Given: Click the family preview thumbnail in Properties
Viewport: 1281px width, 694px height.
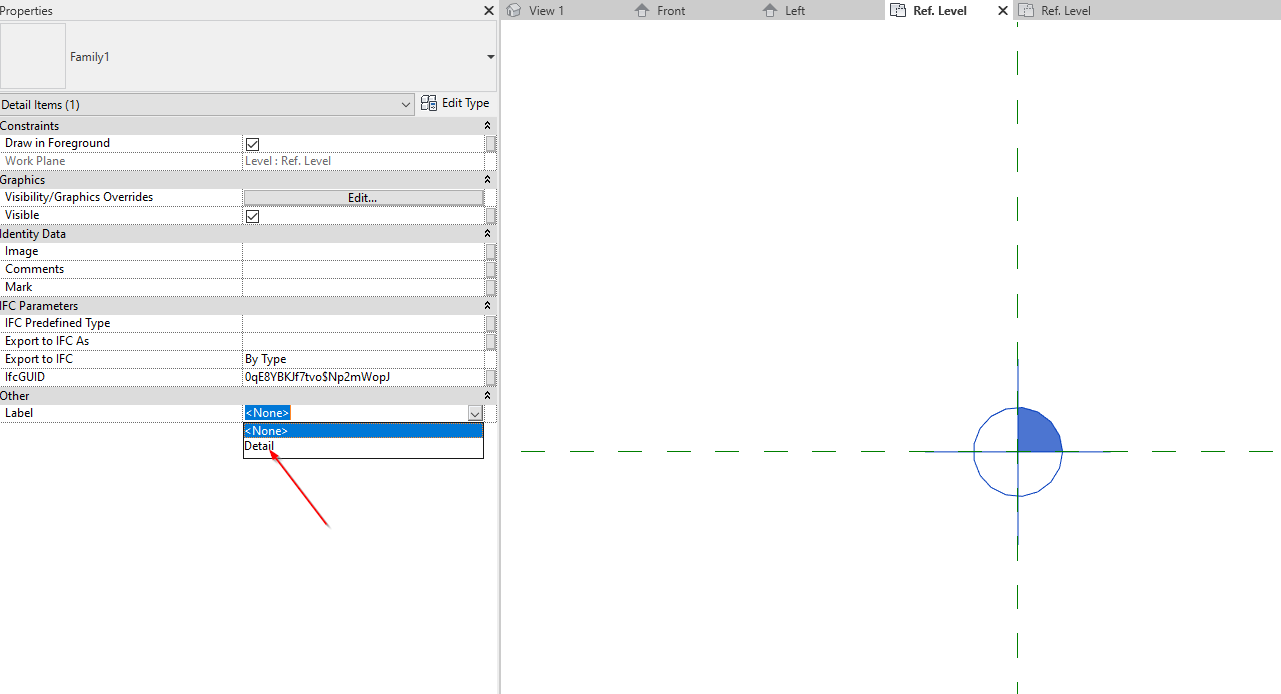Looking at the screenshot, I should (x=32, y=56).
